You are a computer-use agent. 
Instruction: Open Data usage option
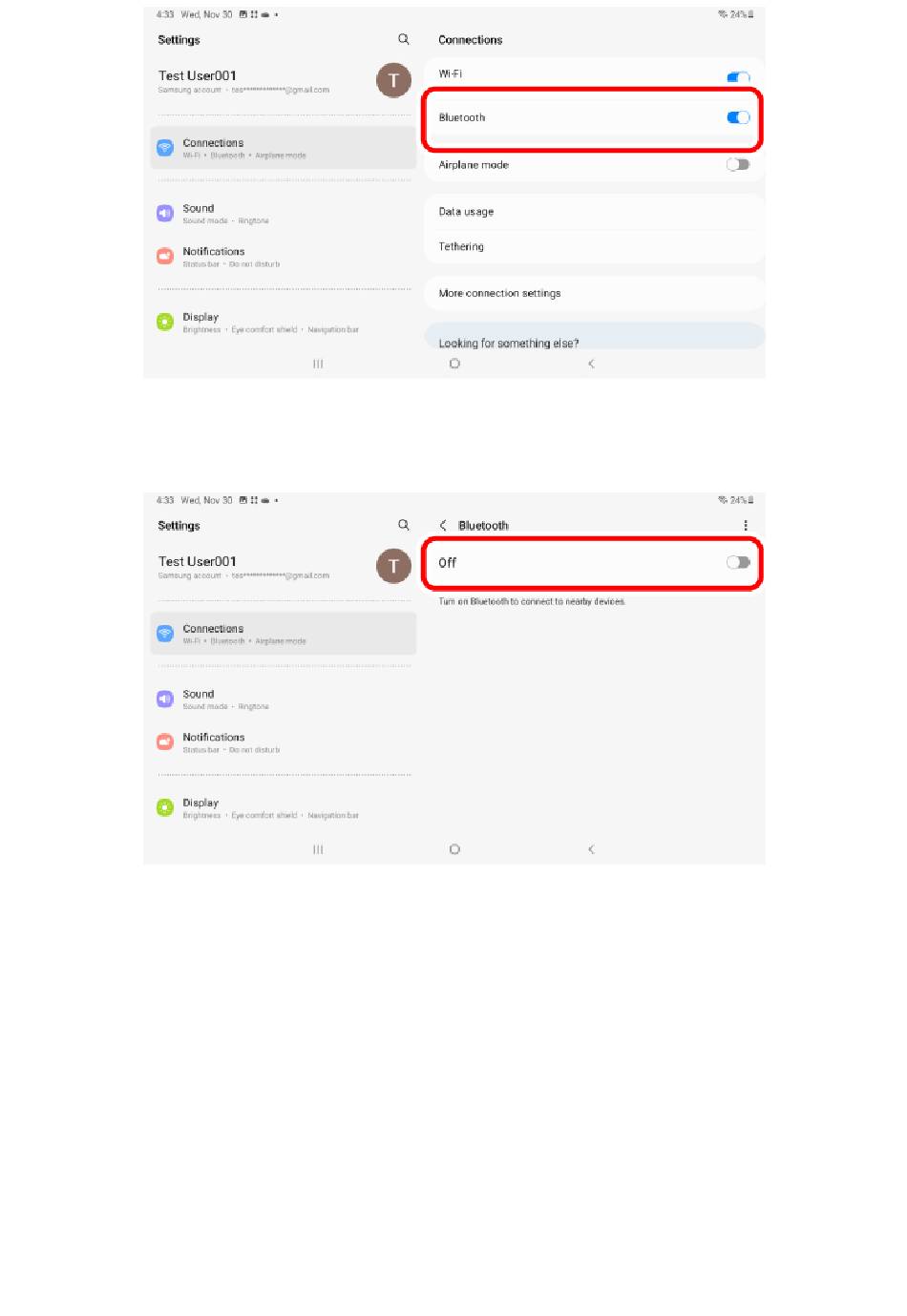(594, 212)
